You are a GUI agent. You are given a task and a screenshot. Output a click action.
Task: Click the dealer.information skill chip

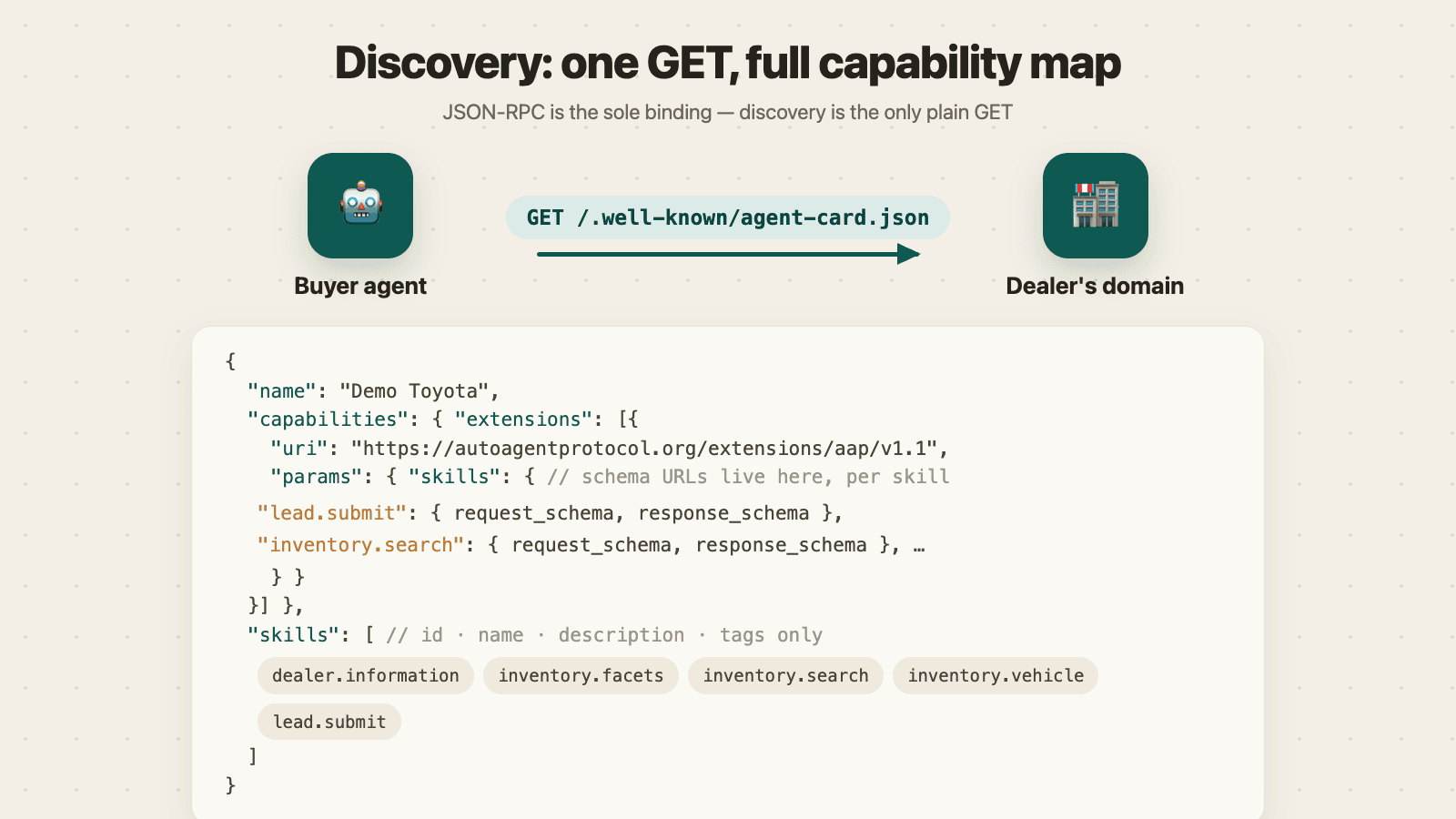tap(366, 676)
